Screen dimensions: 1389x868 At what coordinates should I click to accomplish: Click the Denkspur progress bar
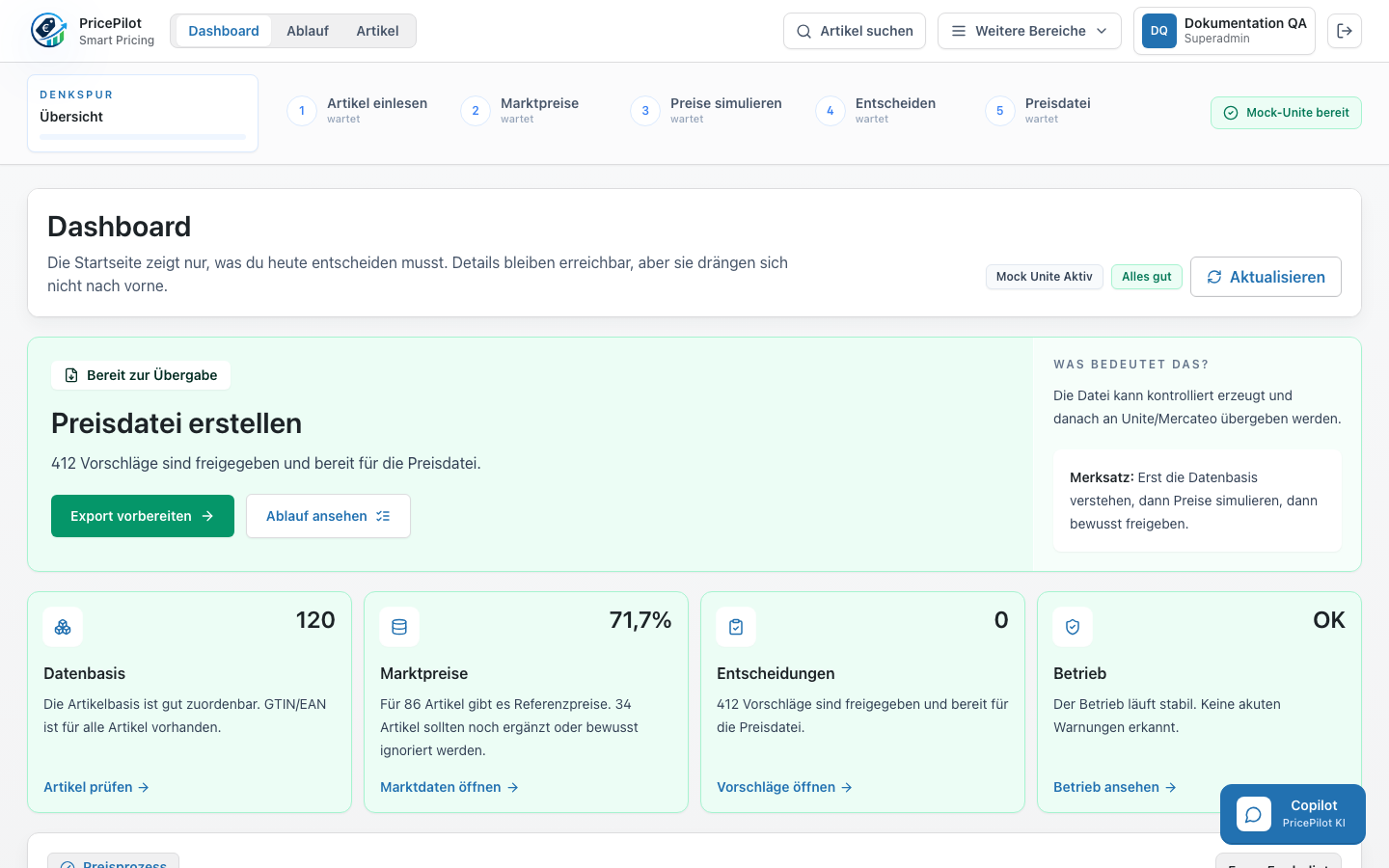click(143, 137)
